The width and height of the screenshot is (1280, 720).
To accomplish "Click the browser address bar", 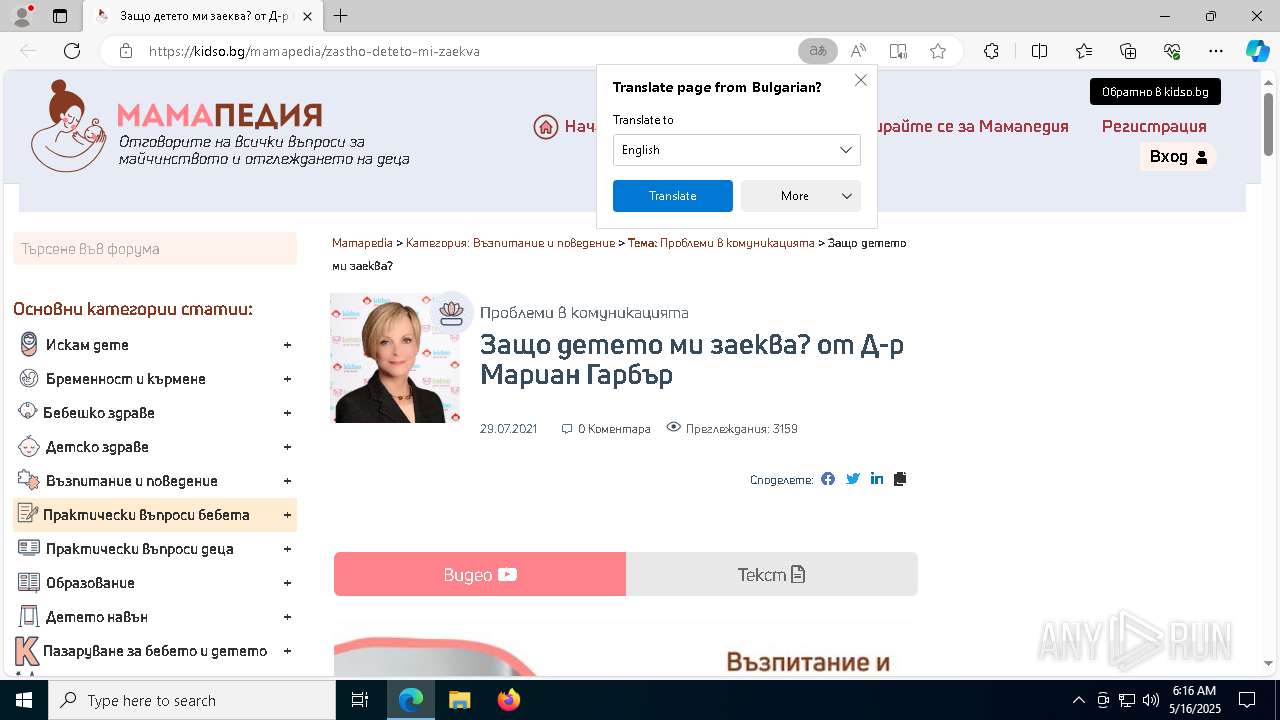I will [470, 51].
